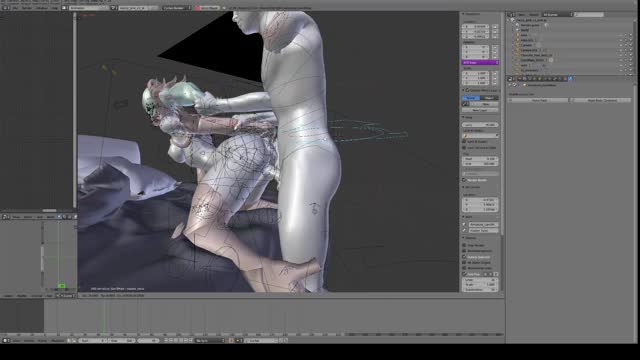Click the Rigid Body Constraint button

tap(600, 100)
